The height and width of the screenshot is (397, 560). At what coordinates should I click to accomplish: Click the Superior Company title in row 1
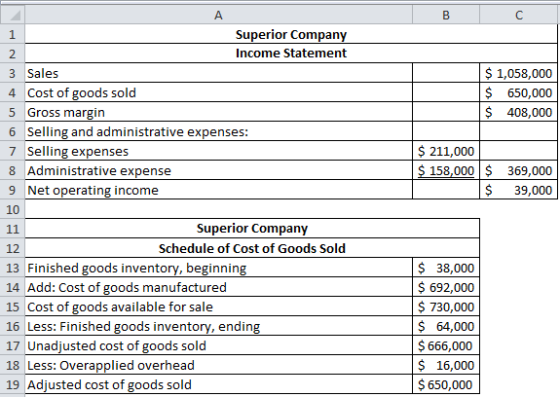coord(291,34)
